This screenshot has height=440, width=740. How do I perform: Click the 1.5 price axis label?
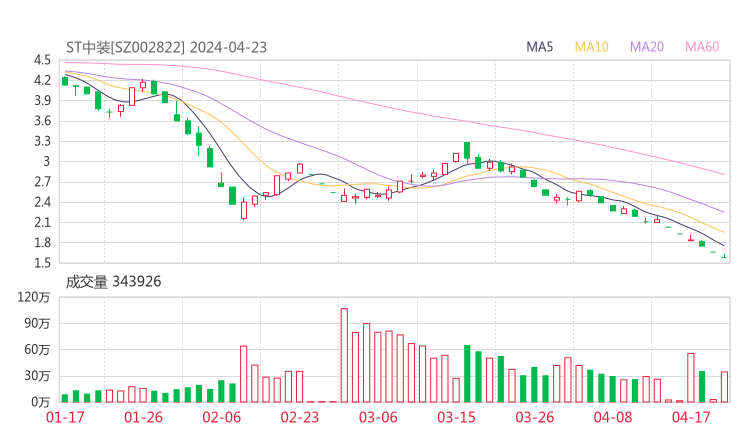pyautogui.click(x=42, y=263)
